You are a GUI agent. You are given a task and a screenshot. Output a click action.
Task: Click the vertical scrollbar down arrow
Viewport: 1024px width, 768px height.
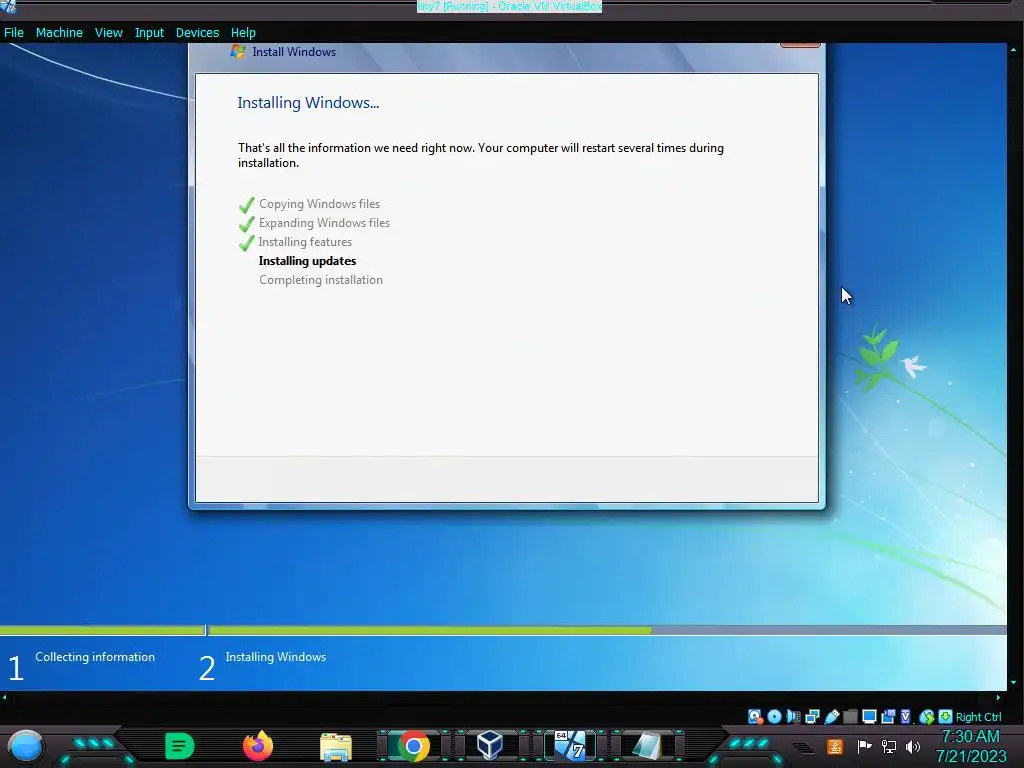coord(1014,683)
